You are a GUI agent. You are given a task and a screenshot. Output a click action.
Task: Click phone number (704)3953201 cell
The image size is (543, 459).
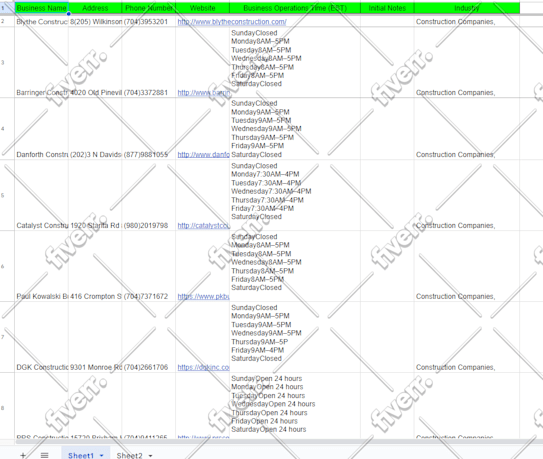coord(149,21)
